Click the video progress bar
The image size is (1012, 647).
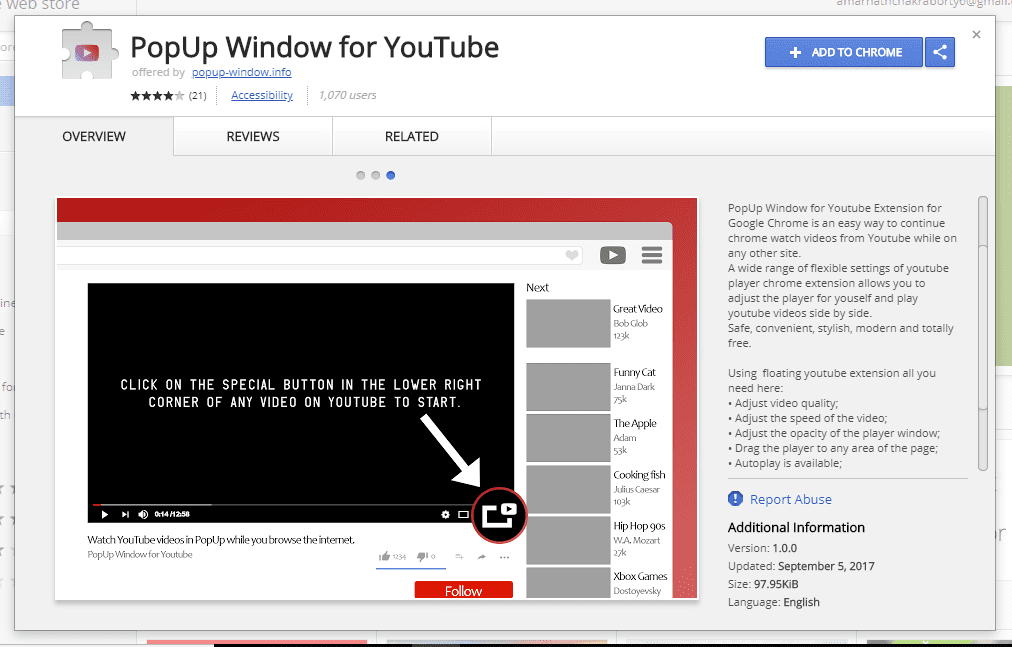[281, 504]
